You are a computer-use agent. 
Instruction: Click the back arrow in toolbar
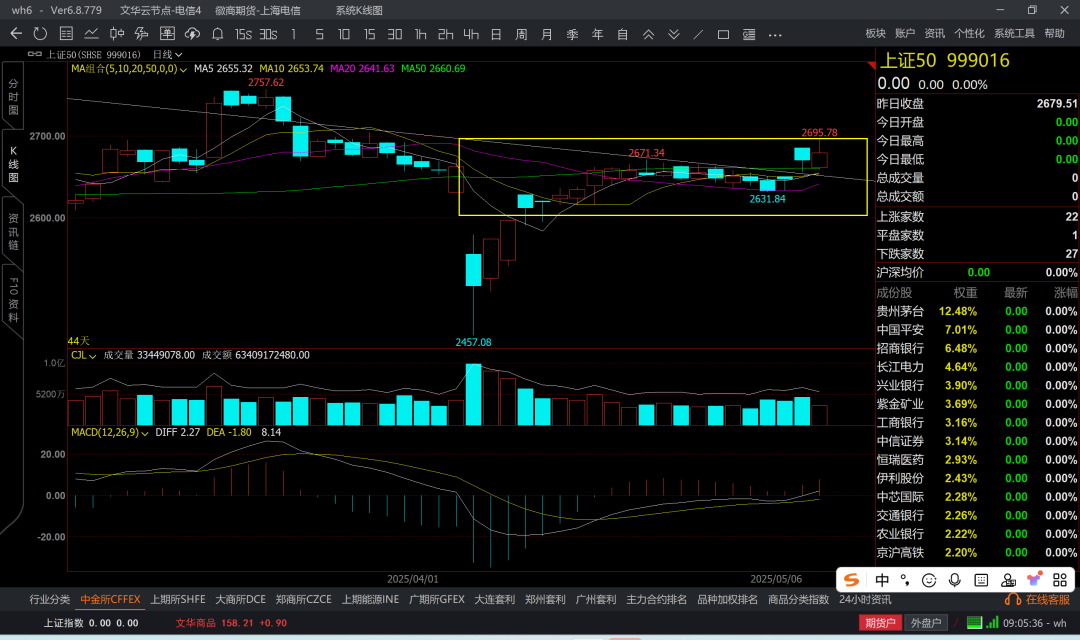tap(15, 34)
